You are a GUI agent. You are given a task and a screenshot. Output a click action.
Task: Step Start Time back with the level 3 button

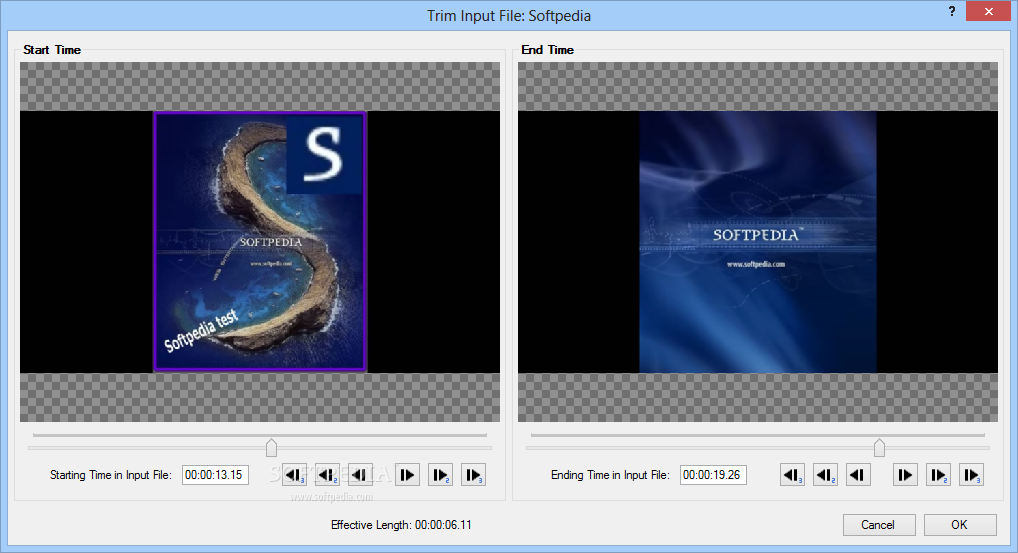point(295,475)
